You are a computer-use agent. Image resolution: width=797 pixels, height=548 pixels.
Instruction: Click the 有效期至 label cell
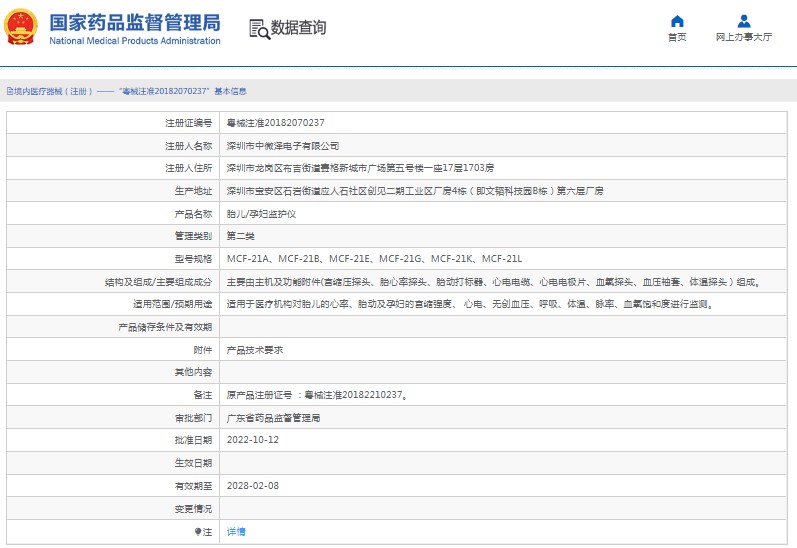(x=113, y=486)
